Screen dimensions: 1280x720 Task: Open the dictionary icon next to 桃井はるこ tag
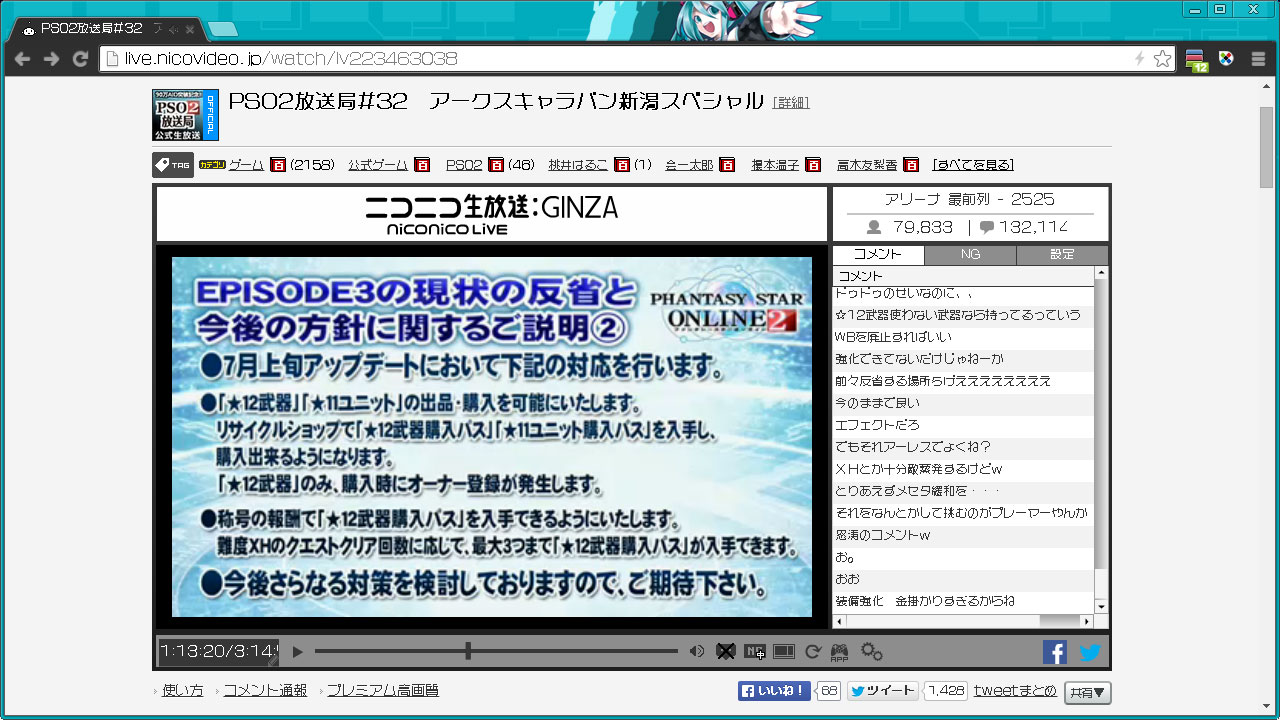[x=622, y=165]
